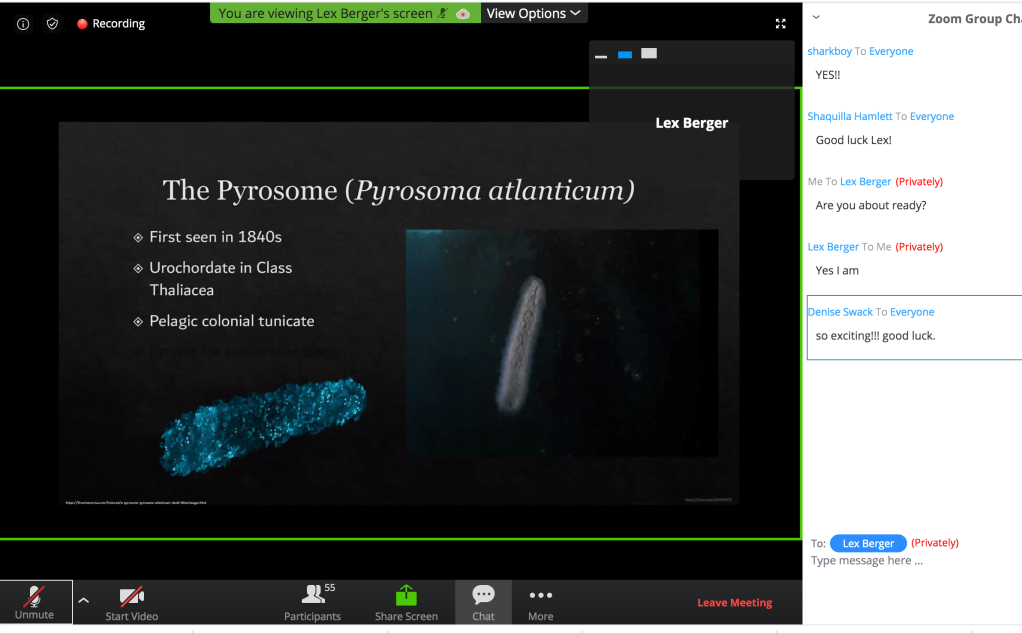Start Video with the camera button
The height and width of the screenshot is (633, 1022).
[x=132, y=603]
